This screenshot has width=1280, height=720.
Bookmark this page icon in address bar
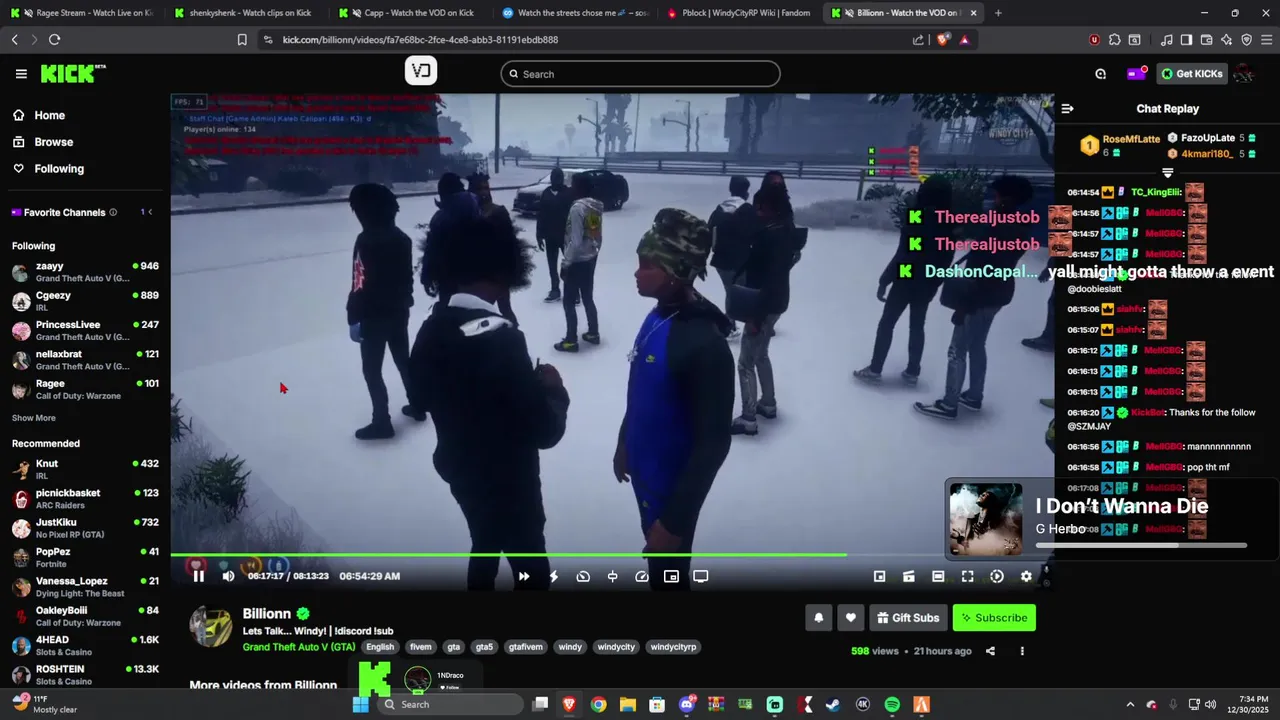click(242, 40)
